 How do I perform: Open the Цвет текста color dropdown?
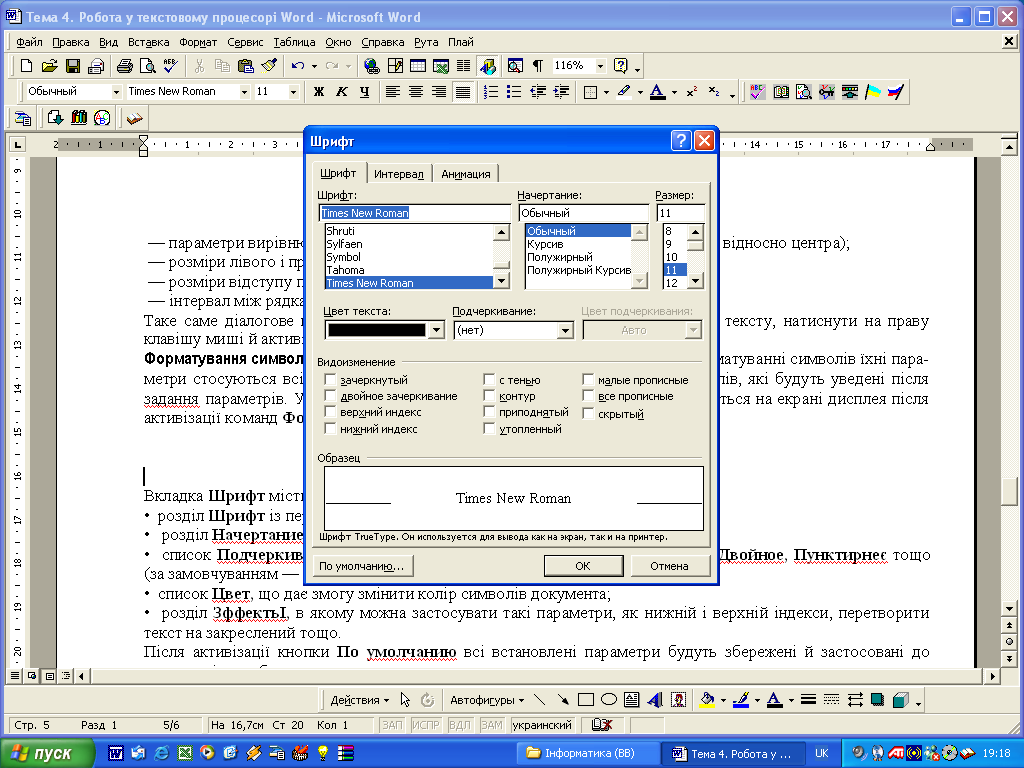(x=436, y=330)
